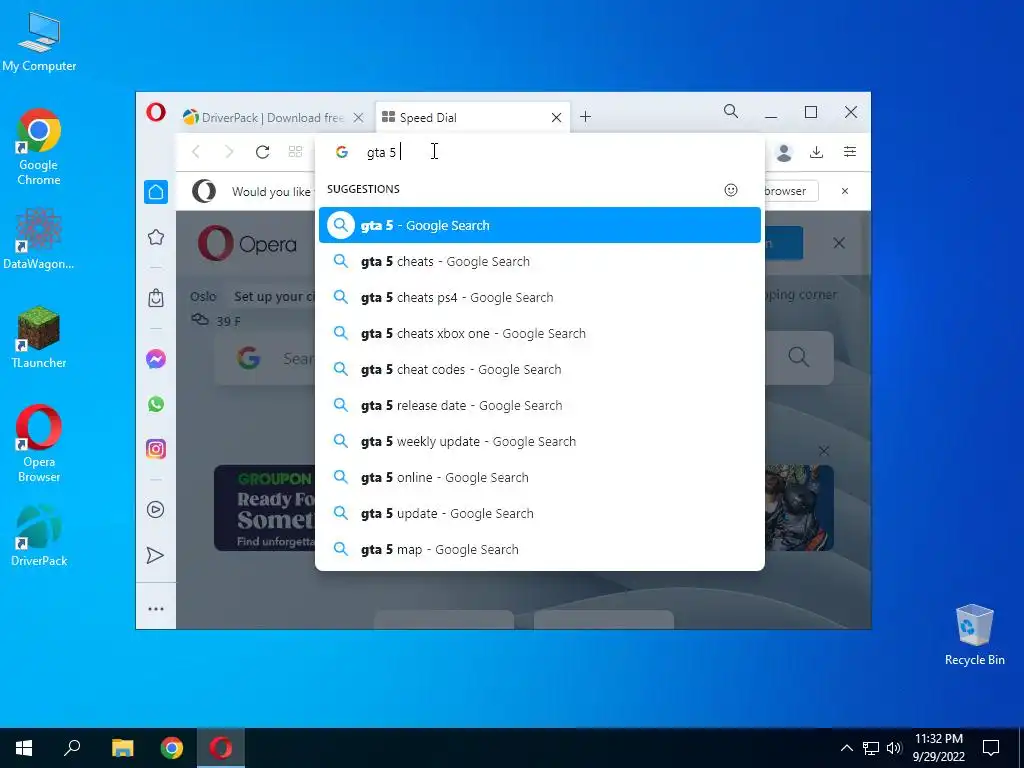Click the search tabs magnifier icon
The image size is (1024, 768).
[x=731, y=112]
